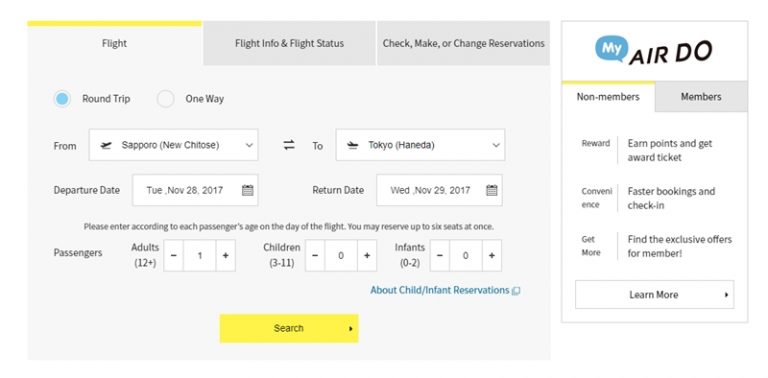This screenshot has width=768, height=378.
Task: Click the Learn More button
Action: pyautogui.click(x=654, y=295)
